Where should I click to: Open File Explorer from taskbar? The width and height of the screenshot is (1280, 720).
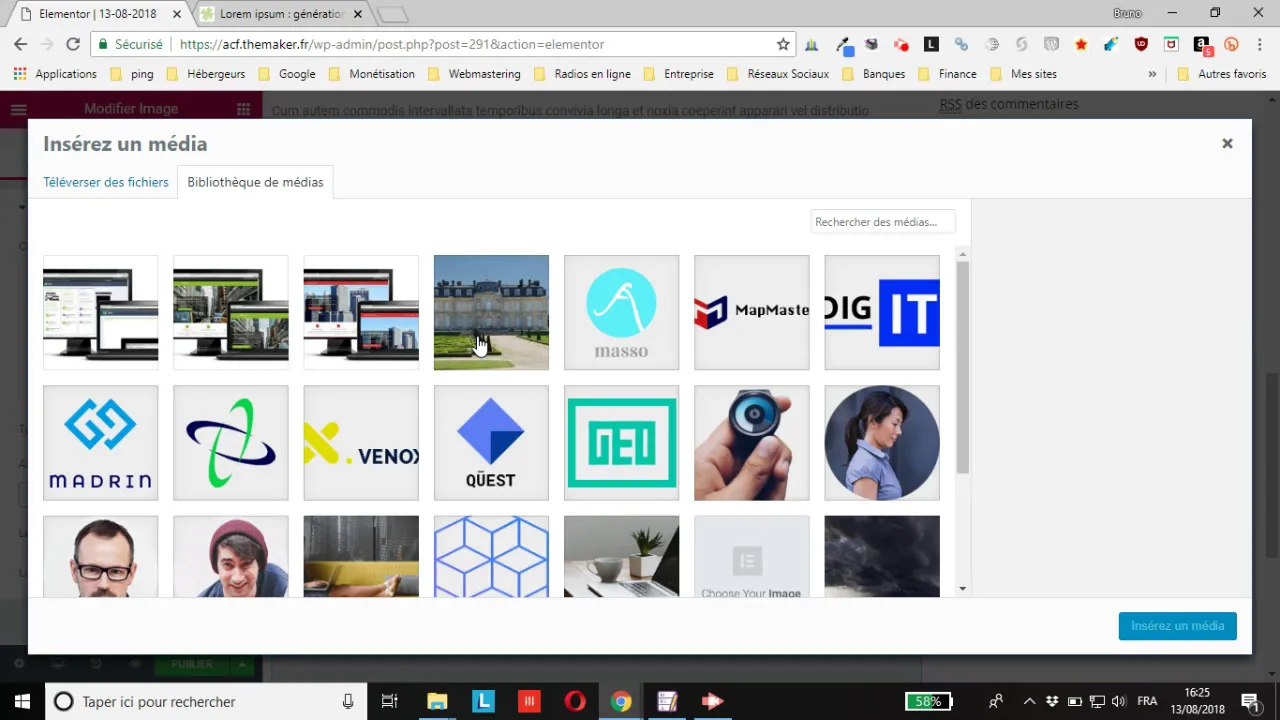[x=437, y=701]
